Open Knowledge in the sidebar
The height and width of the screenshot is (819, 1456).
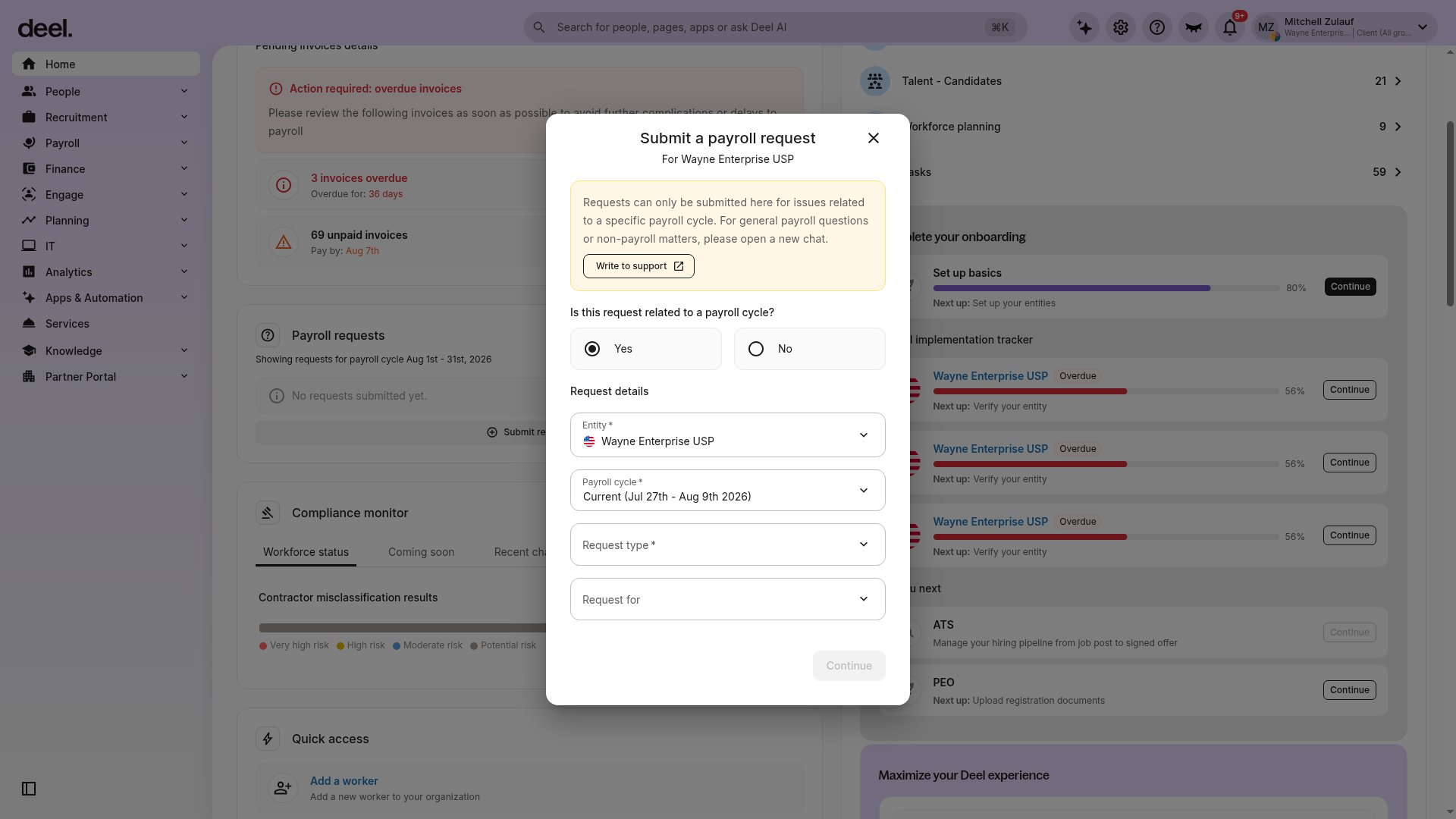106,350
